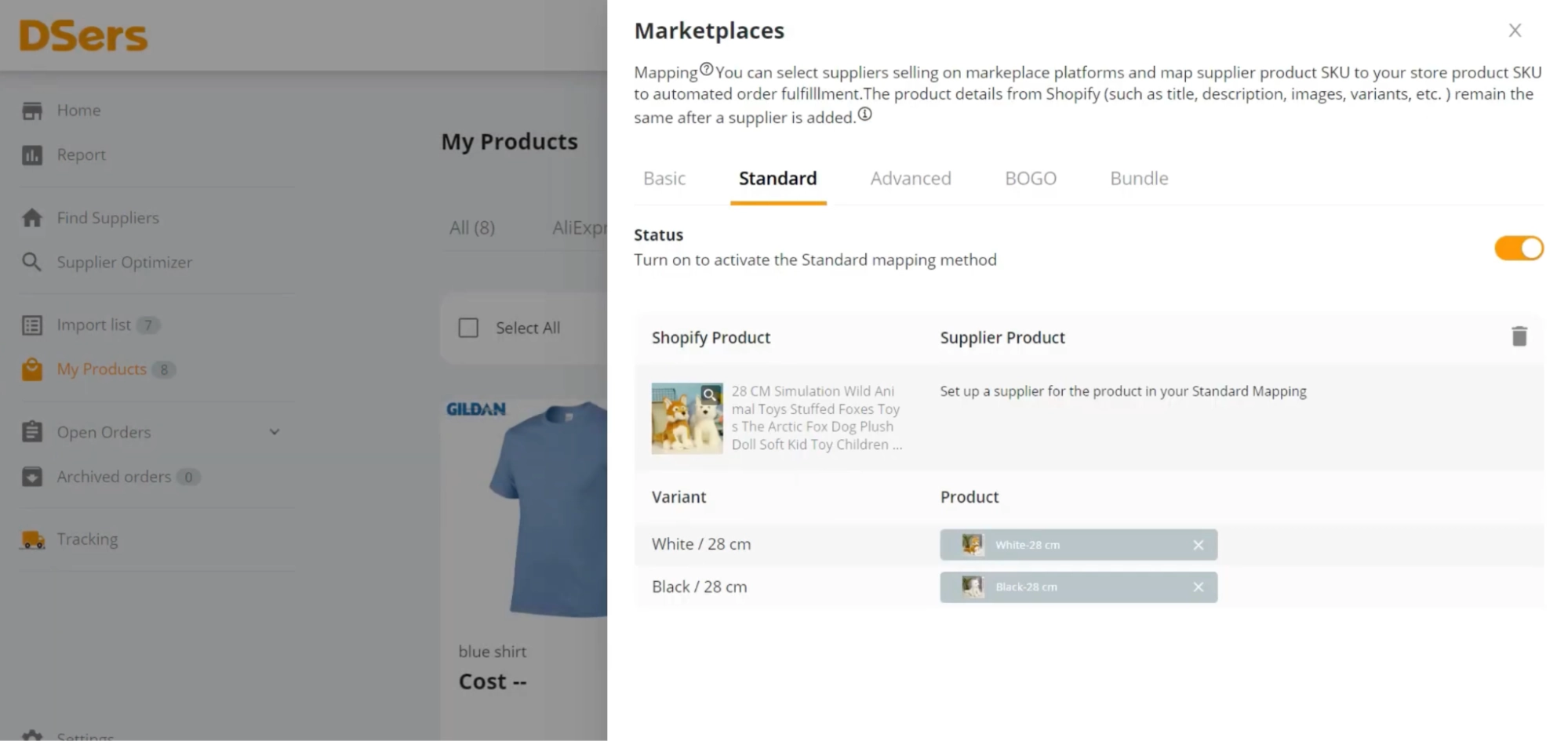The width and height of the screenshot is (1568, 741).
Task: Click the Supplier Optimizer magnifier icon
Action: coord(32,262)
